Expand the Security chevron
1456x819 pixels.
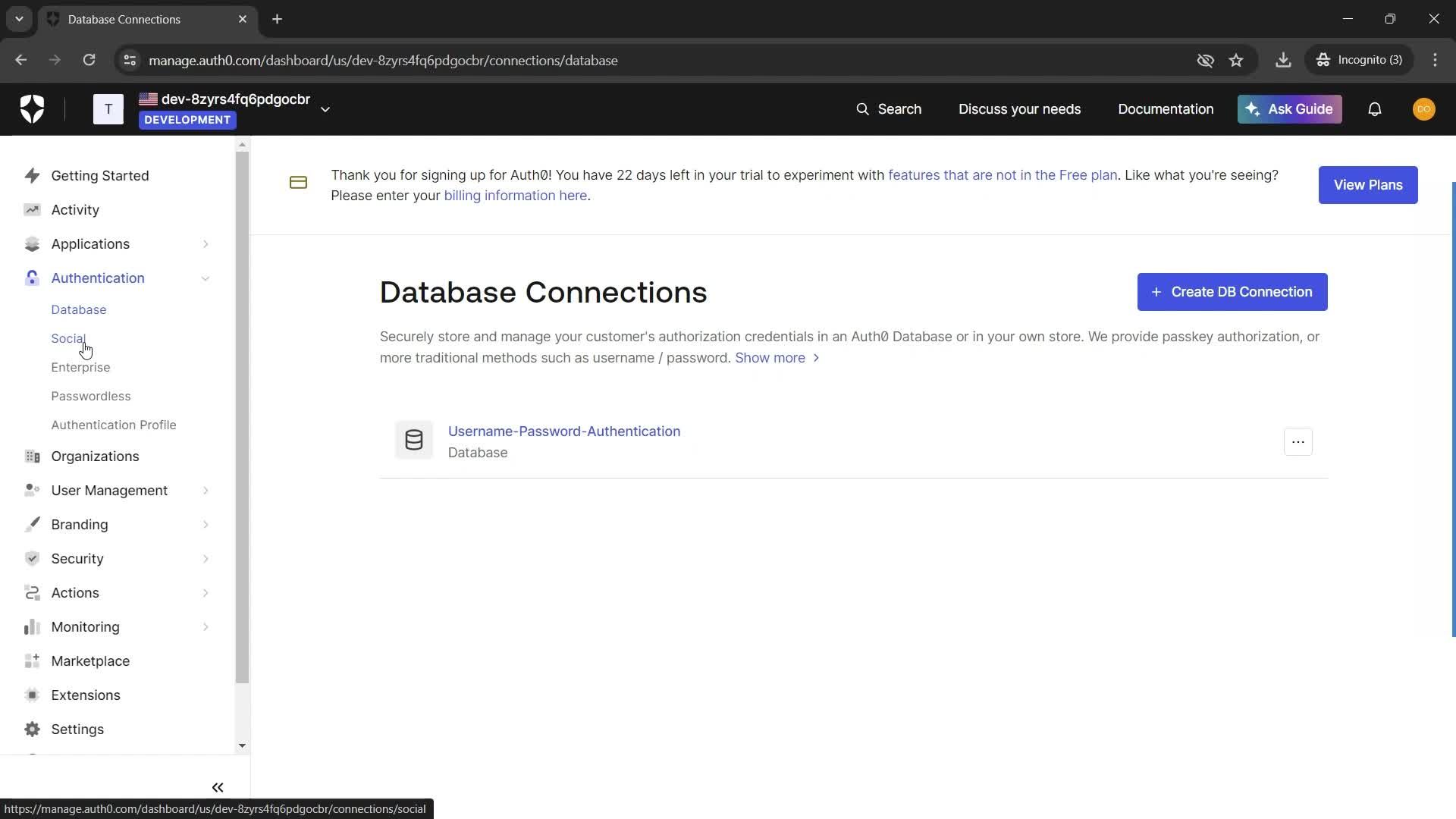206,559
